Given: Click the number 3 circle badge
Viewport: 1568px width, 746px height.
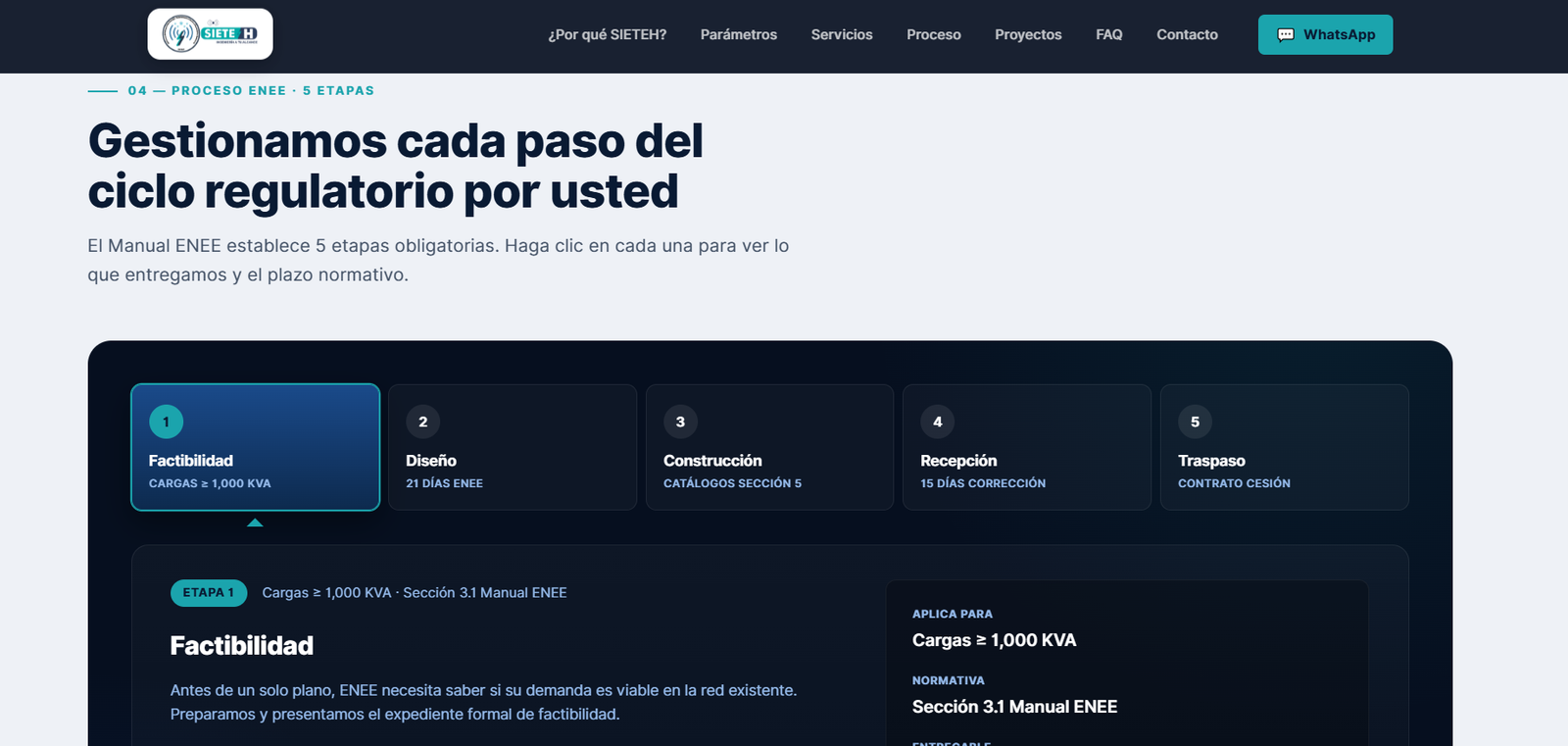Looking at the screenshot, I should pyautogui.click(x=680, y=422).
